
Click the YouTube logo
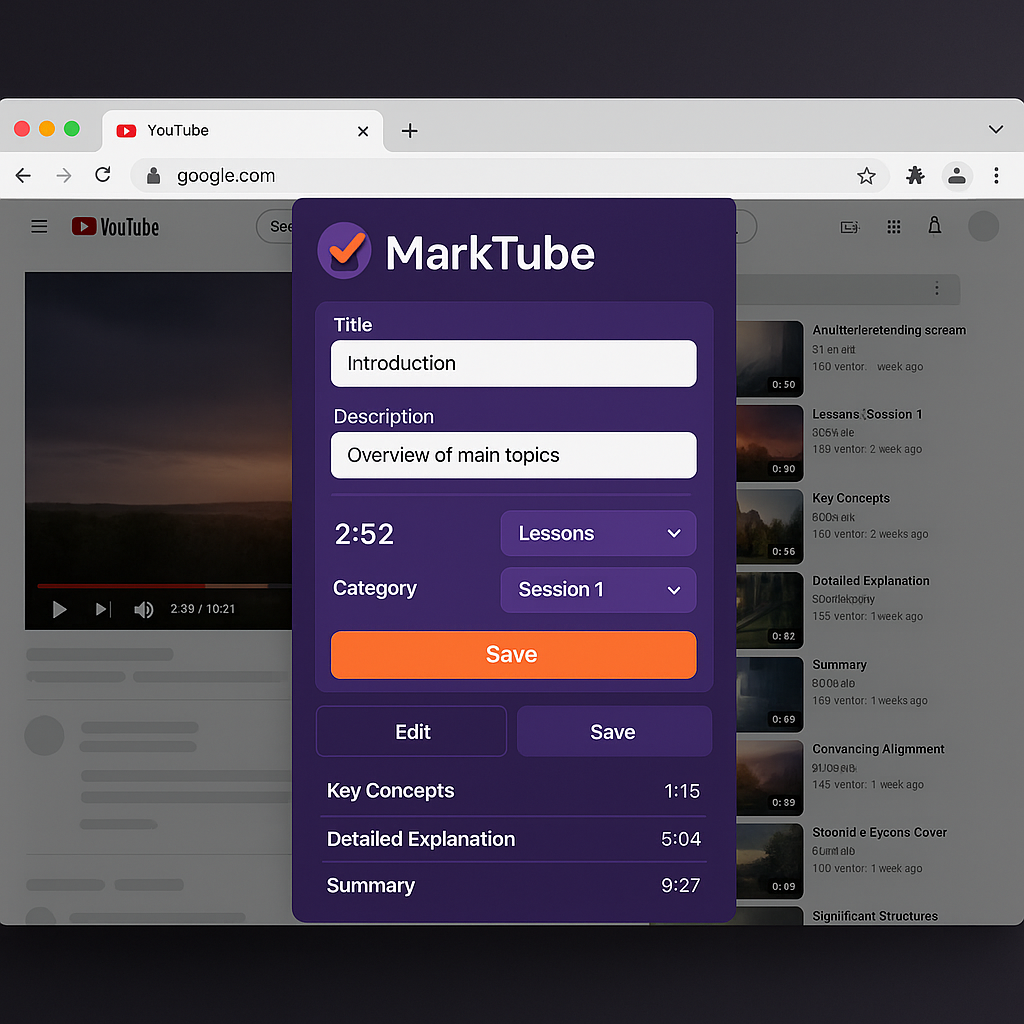[115, 227]
